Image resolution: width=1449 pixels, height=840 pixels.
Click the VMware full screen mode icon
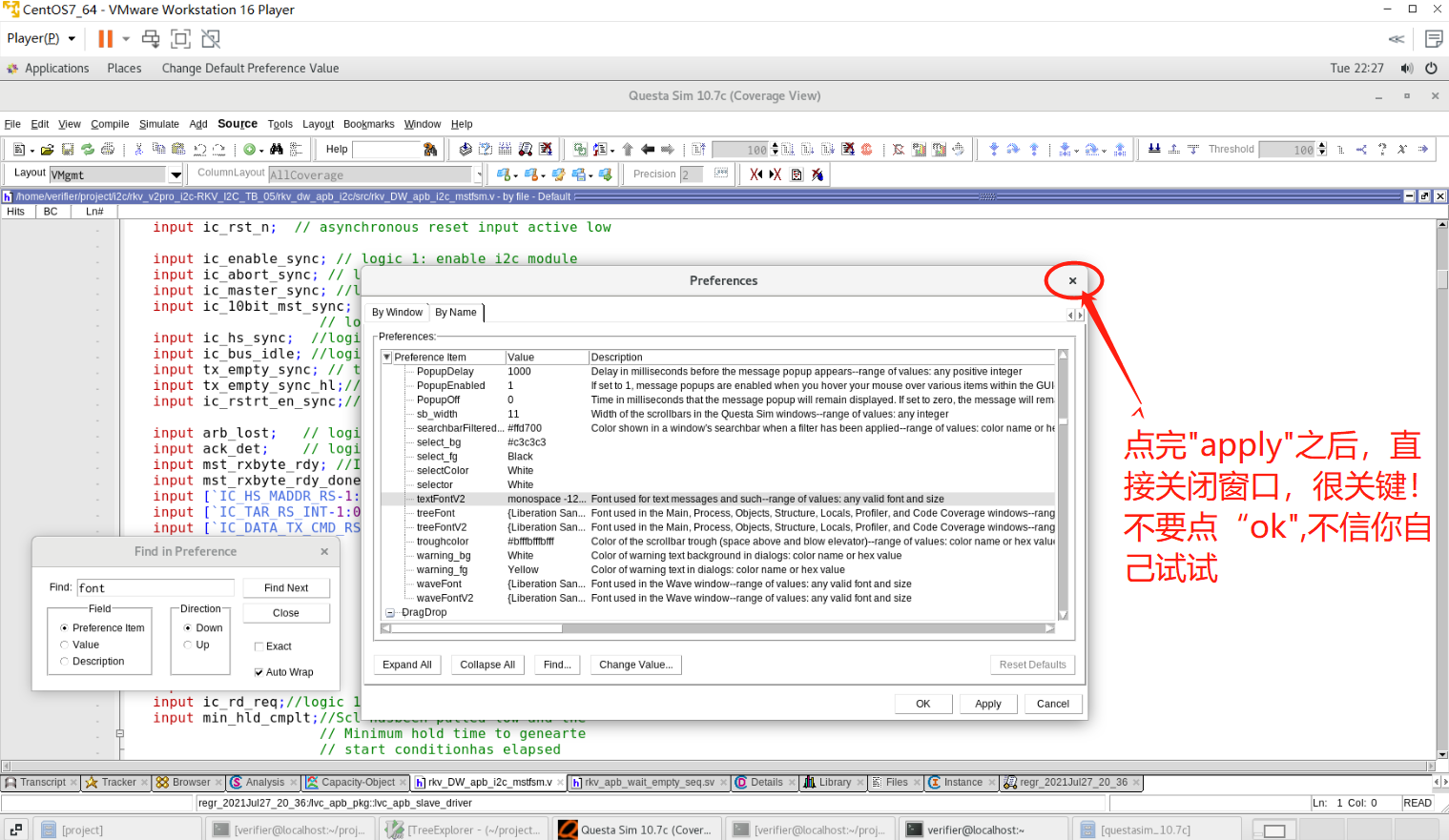[180, 39]
